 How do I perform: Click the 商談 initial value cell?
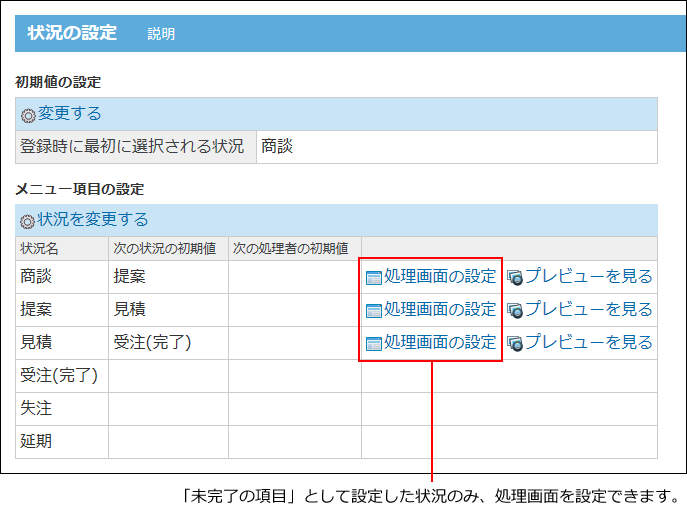tap(457, 147)
